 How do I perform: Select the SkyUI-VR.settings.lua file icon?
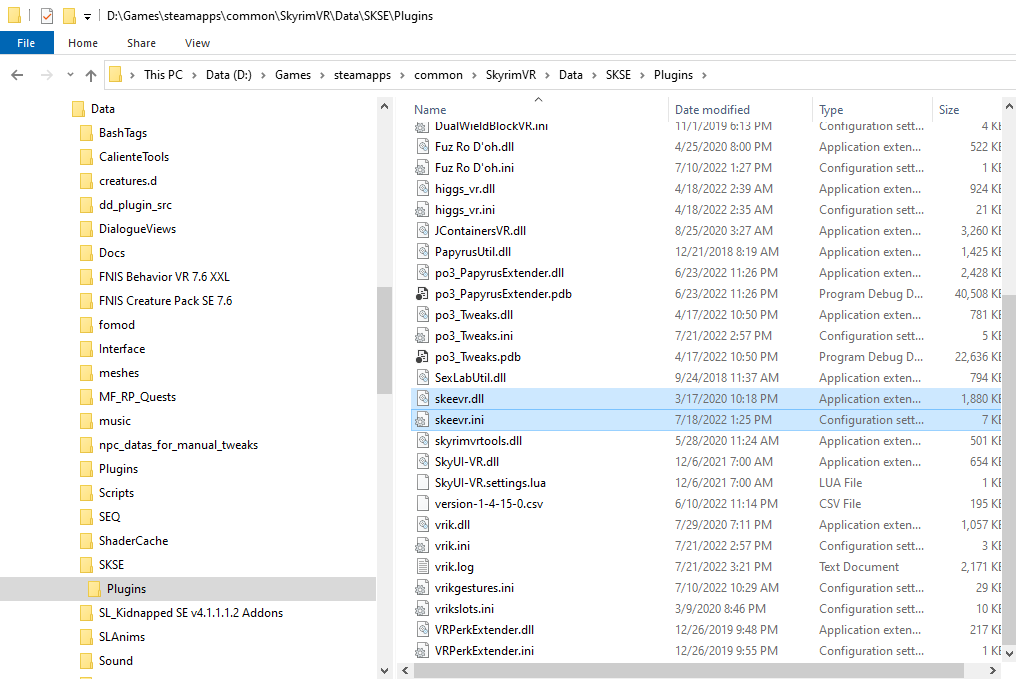[x=422, y=483]
